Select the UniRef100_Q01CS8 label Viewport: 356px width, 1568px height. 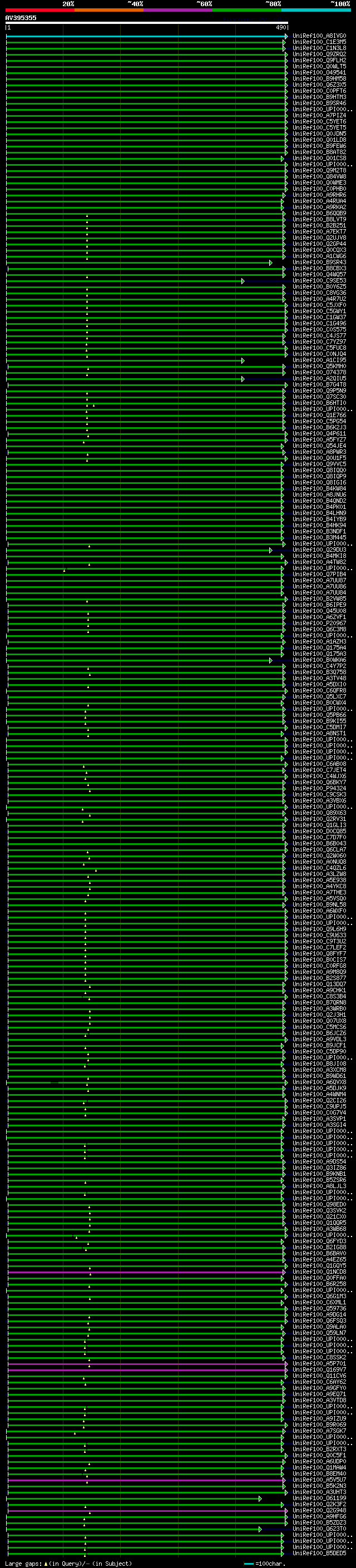(x=319, y=159)
